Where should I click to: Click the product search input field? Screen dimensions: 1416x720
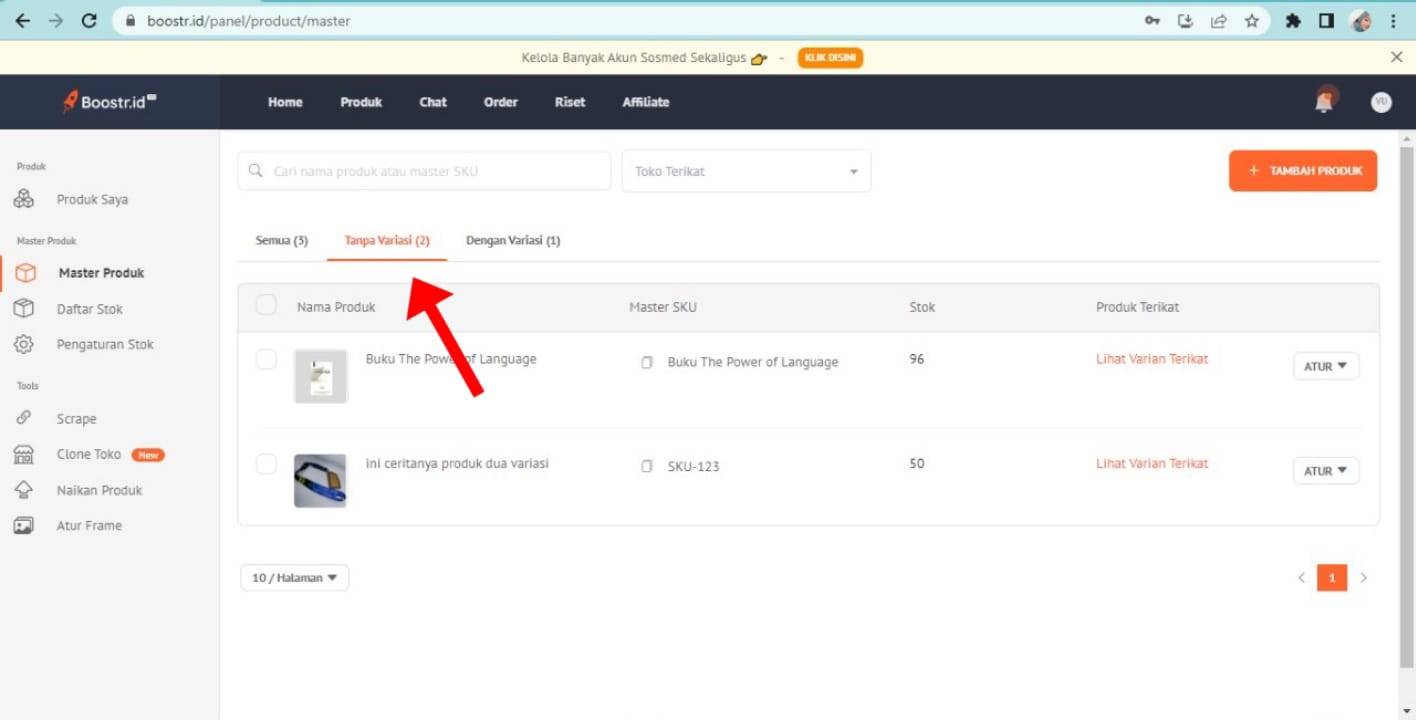point(424,171)
